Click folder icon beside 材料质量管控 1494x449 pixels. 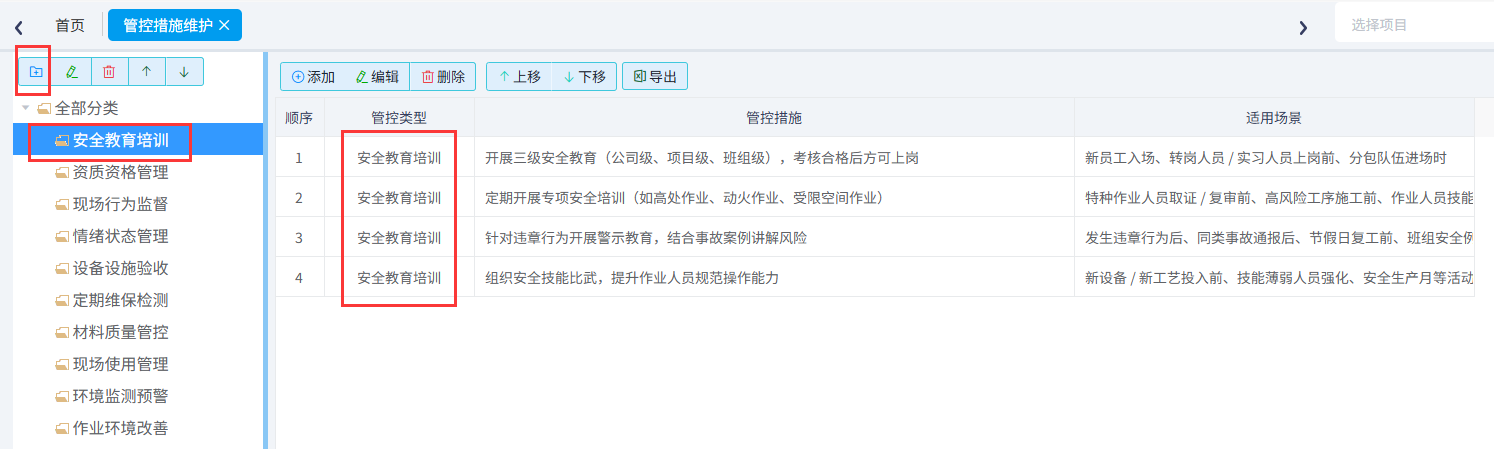click(62, 332)
